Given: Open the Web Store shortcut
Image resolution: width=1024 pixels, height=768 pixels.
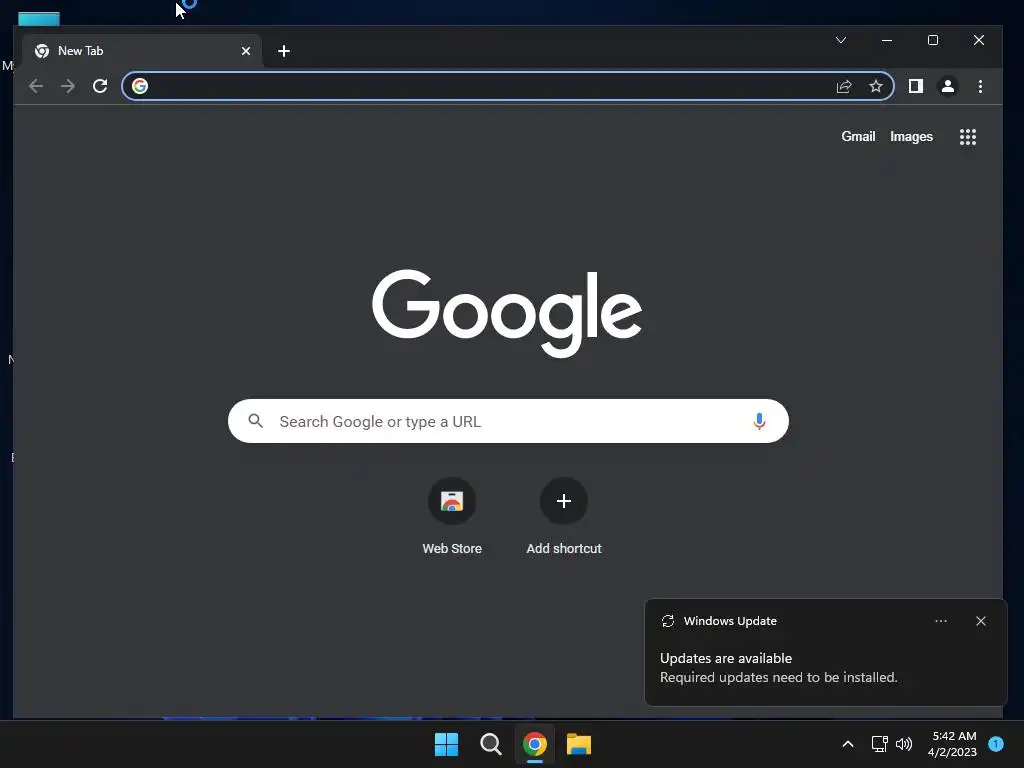Looking at the screenshot, I should [x=452, y=516].
